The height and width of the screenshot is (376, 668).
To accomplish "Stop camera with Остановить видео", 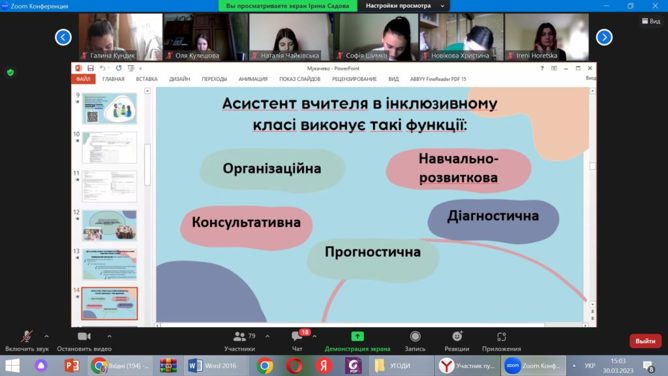I will [x=84, y=341].
